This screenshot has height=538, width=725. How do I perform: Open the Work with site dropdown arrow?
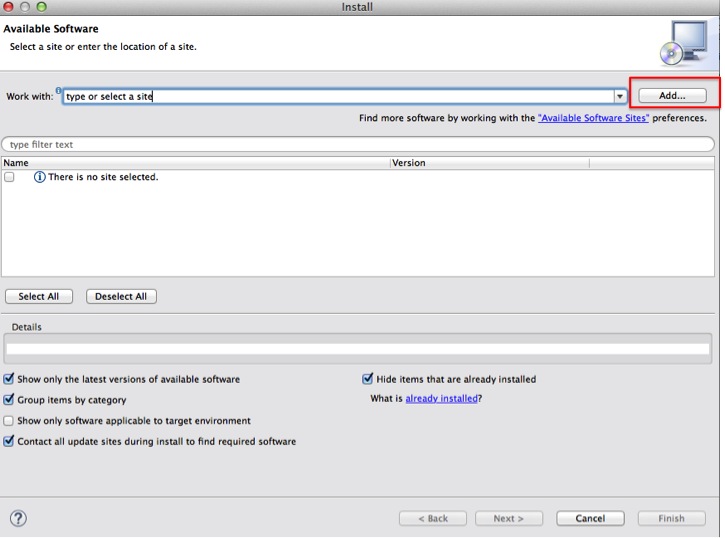tap(620, 96)
